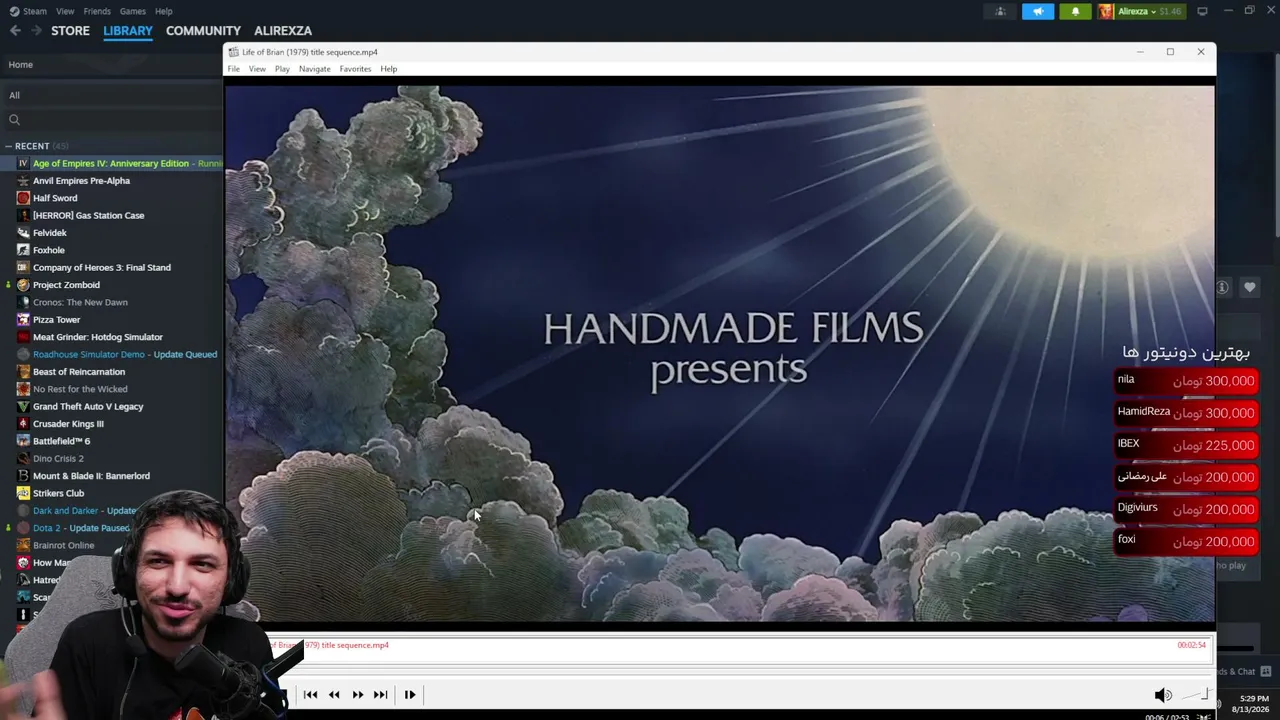
Task: Click the library search magnifier icon
Action: click(x=14, y=120)
